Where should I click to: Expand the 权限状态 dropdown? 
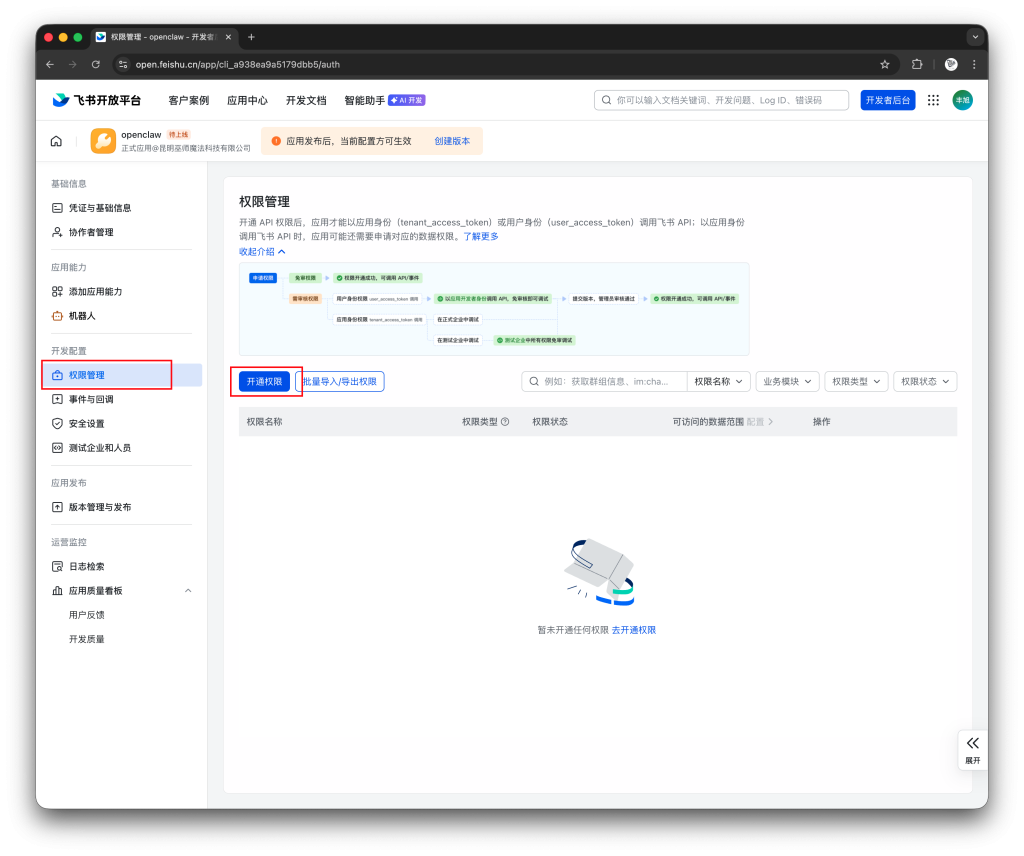923,381
